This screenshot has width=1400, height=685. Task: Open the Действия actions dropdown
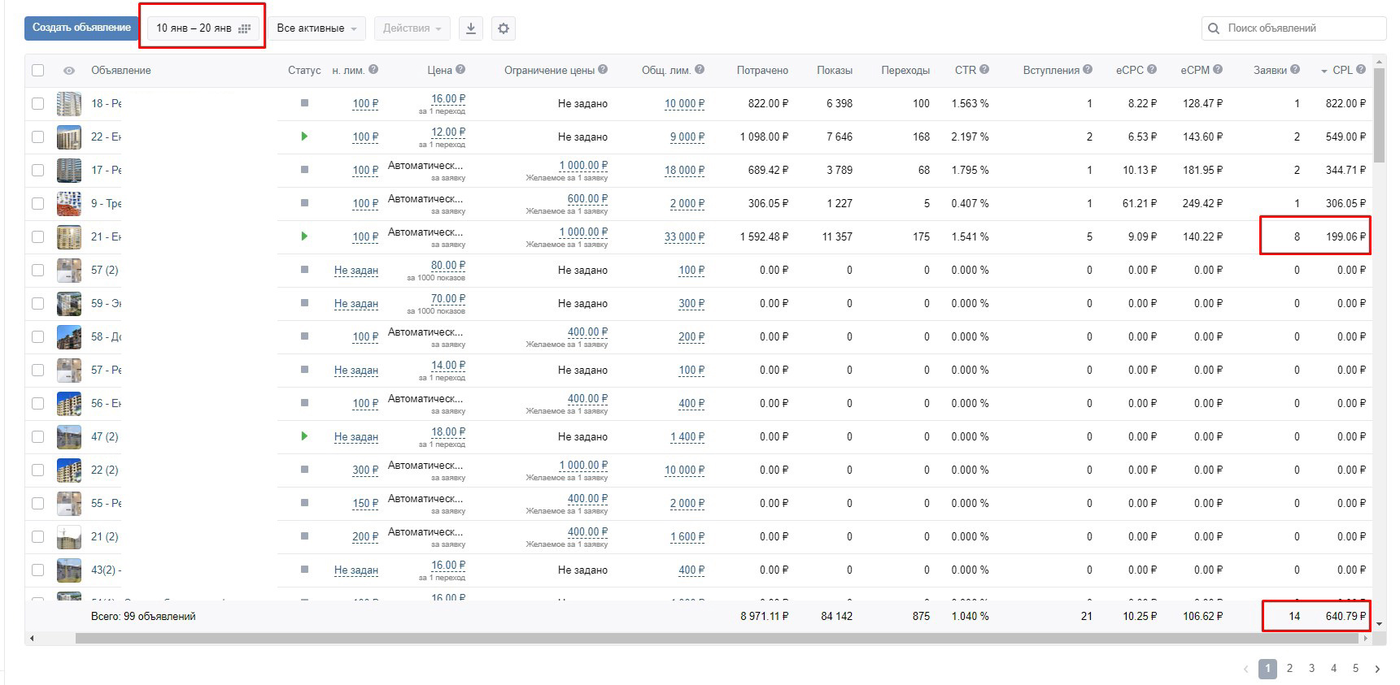[412, 28]
